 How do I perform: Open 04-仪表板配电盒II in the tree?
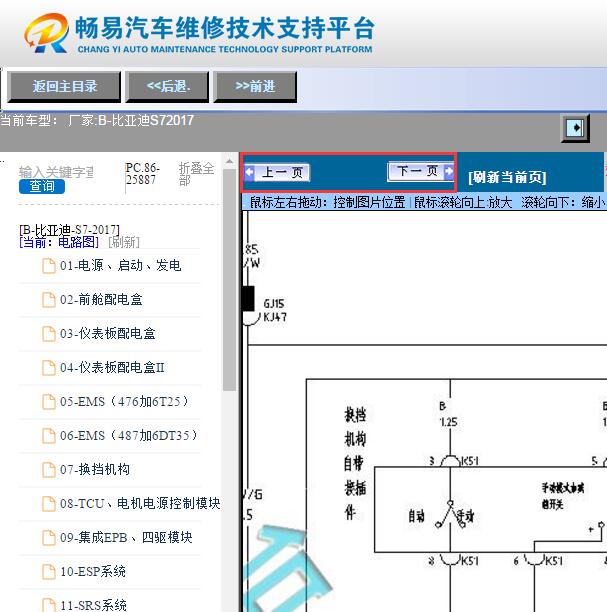[x=112, y=367]
